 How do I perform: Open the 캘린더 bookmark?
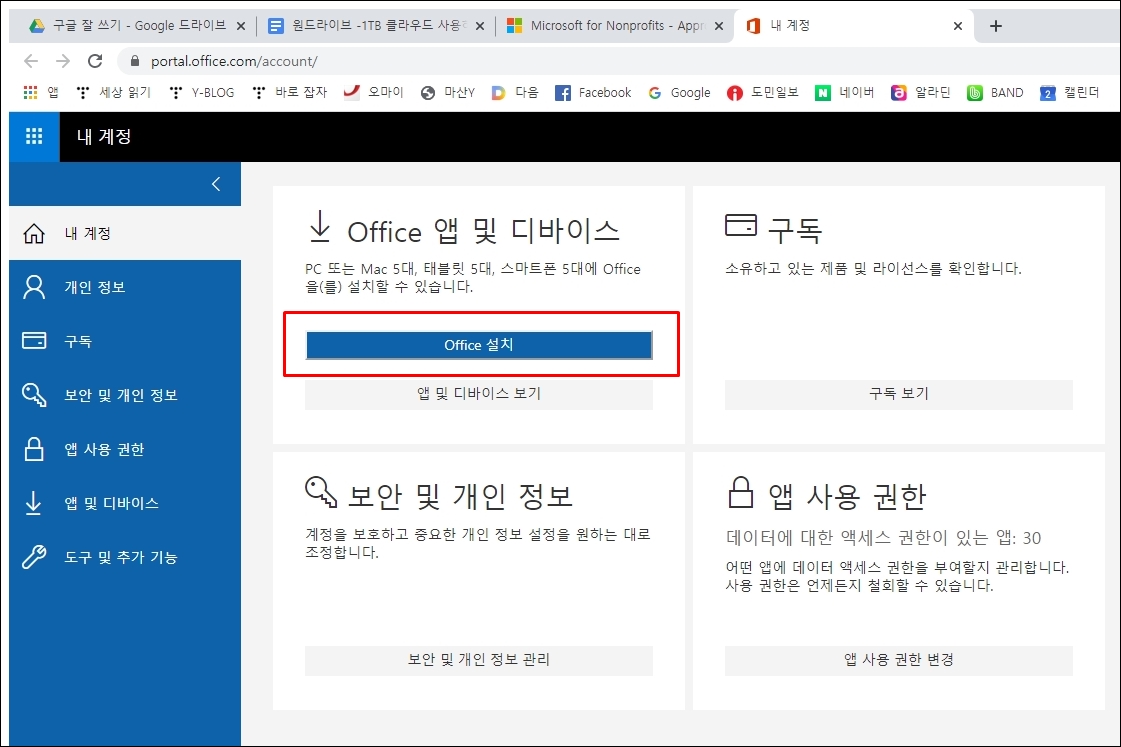pyautogui.click(x=1070, y=93)
